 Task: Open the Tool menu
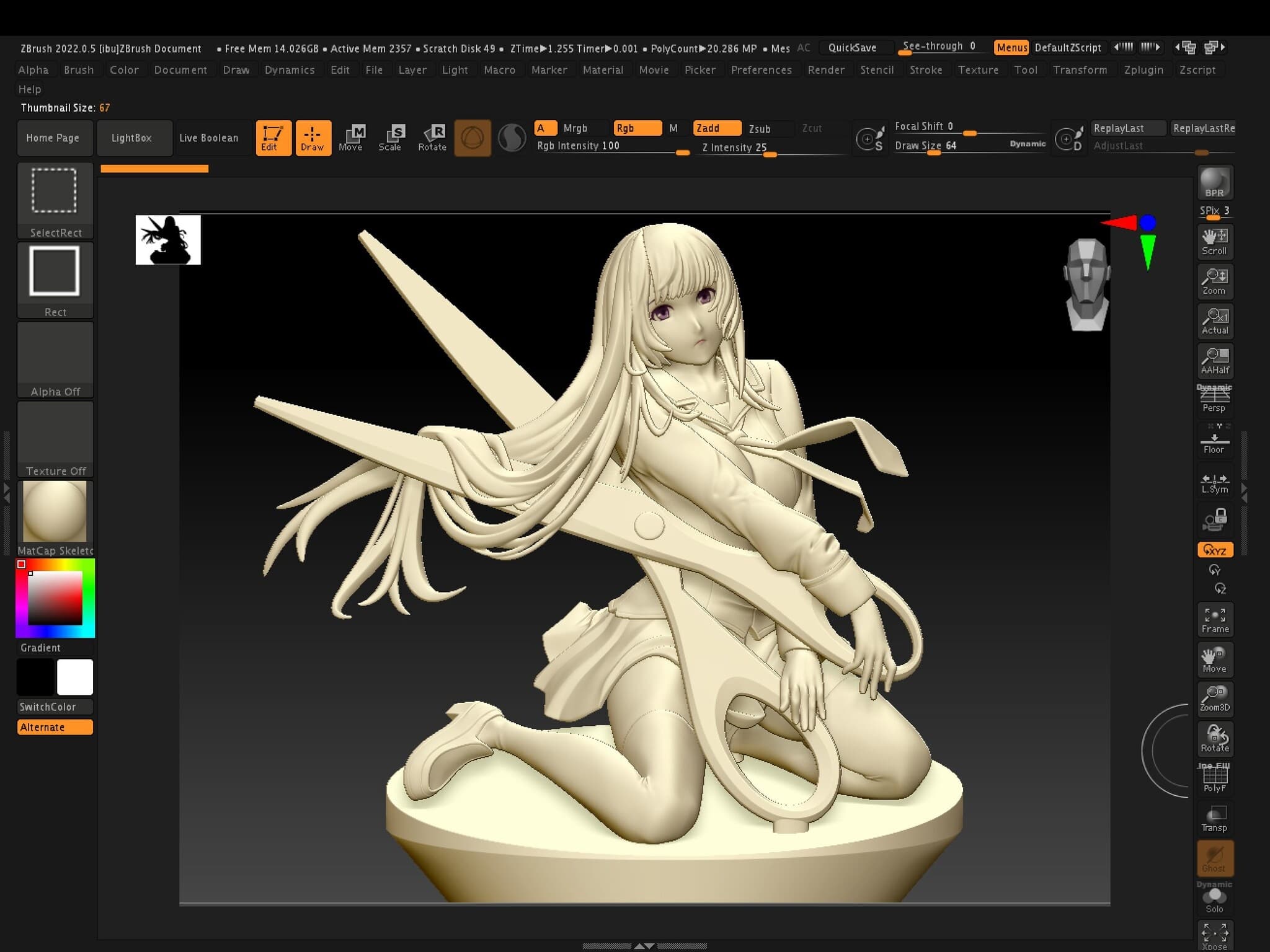(1026, 70)
